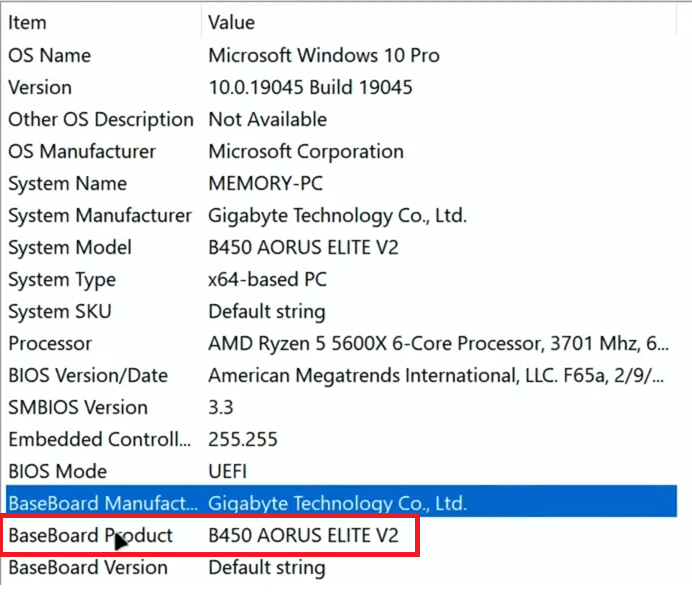Click the highlighted BaseBoard Manufacturer row

pos(99,502)
